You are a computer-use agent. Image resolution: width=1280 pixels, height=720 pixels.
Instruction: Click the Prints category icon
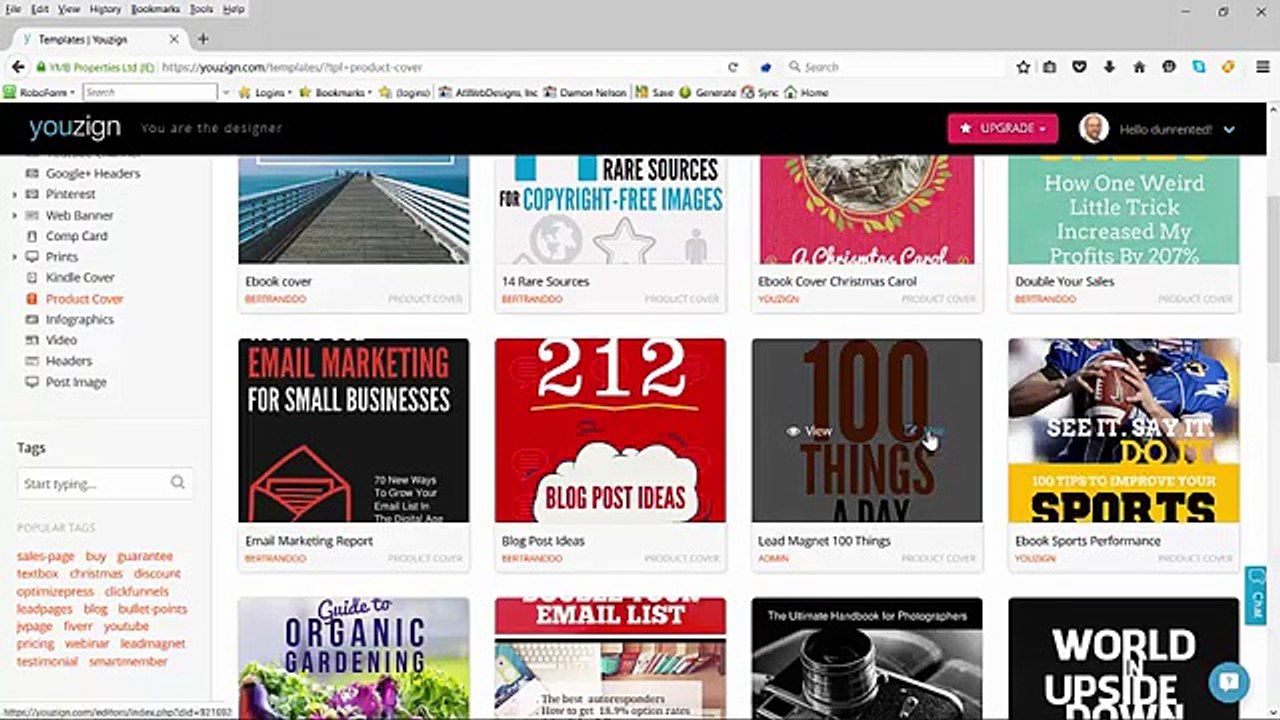pyautogui.click(x=31, y=257)
